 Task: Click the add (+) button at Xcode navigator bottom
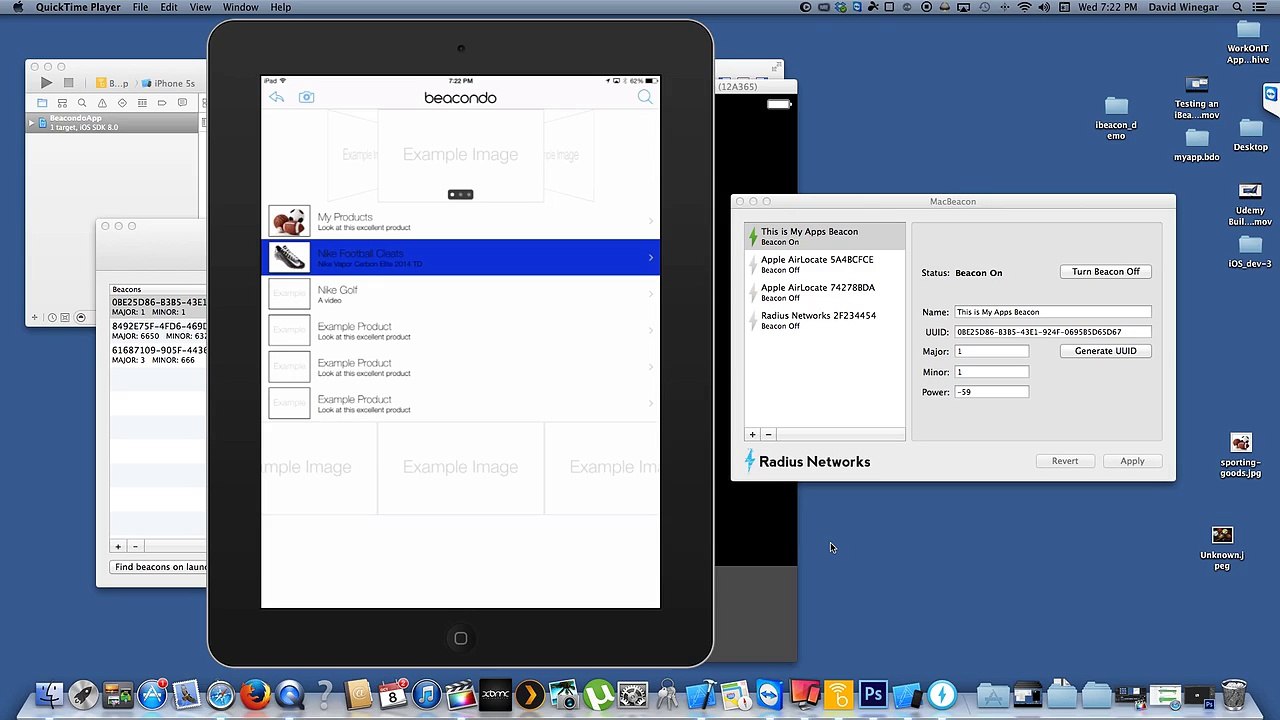pos(34,317)
